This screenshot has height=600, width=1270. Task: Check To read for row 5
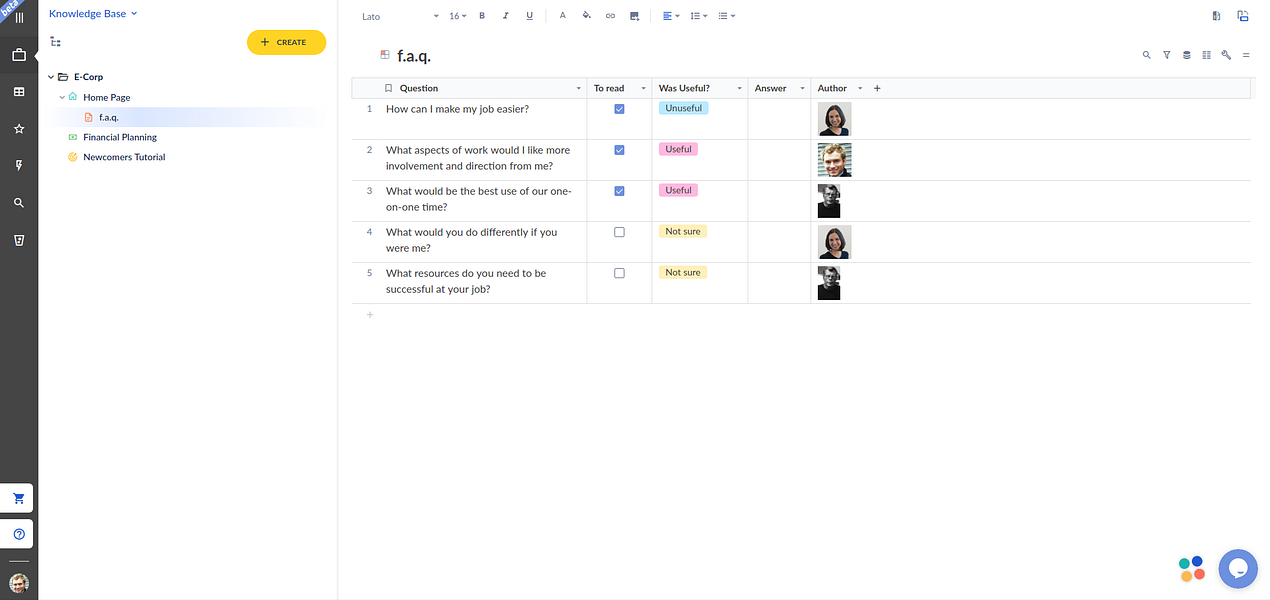pyautogui.click(x=619, y=273)
